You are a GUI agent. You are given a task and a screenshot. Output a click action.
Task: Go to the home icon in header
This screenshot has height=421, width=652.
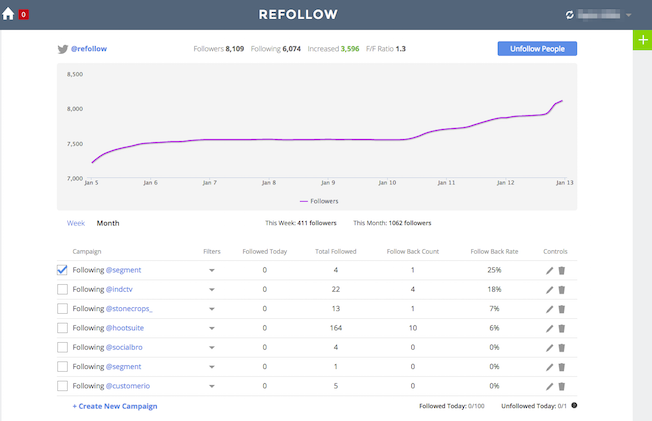[8, 14]
